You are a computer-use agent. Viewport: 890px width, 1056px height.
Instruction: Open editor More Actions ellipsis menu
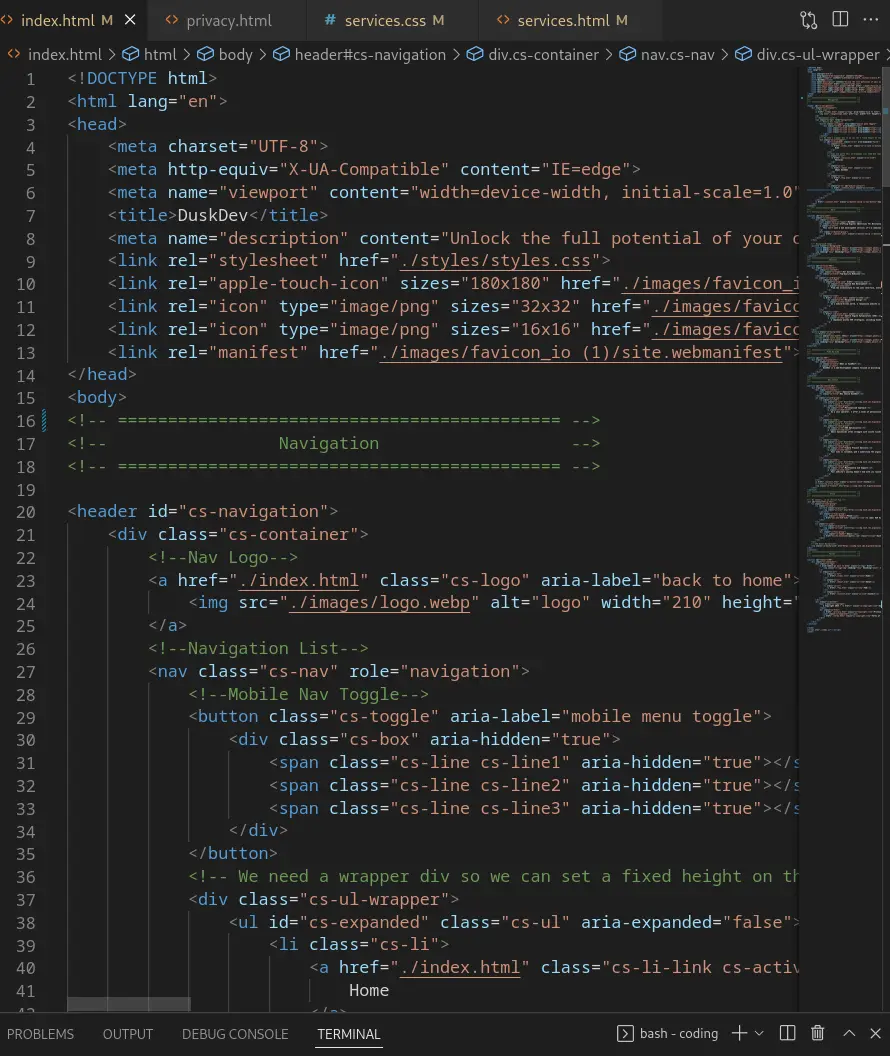click(870, 20)
